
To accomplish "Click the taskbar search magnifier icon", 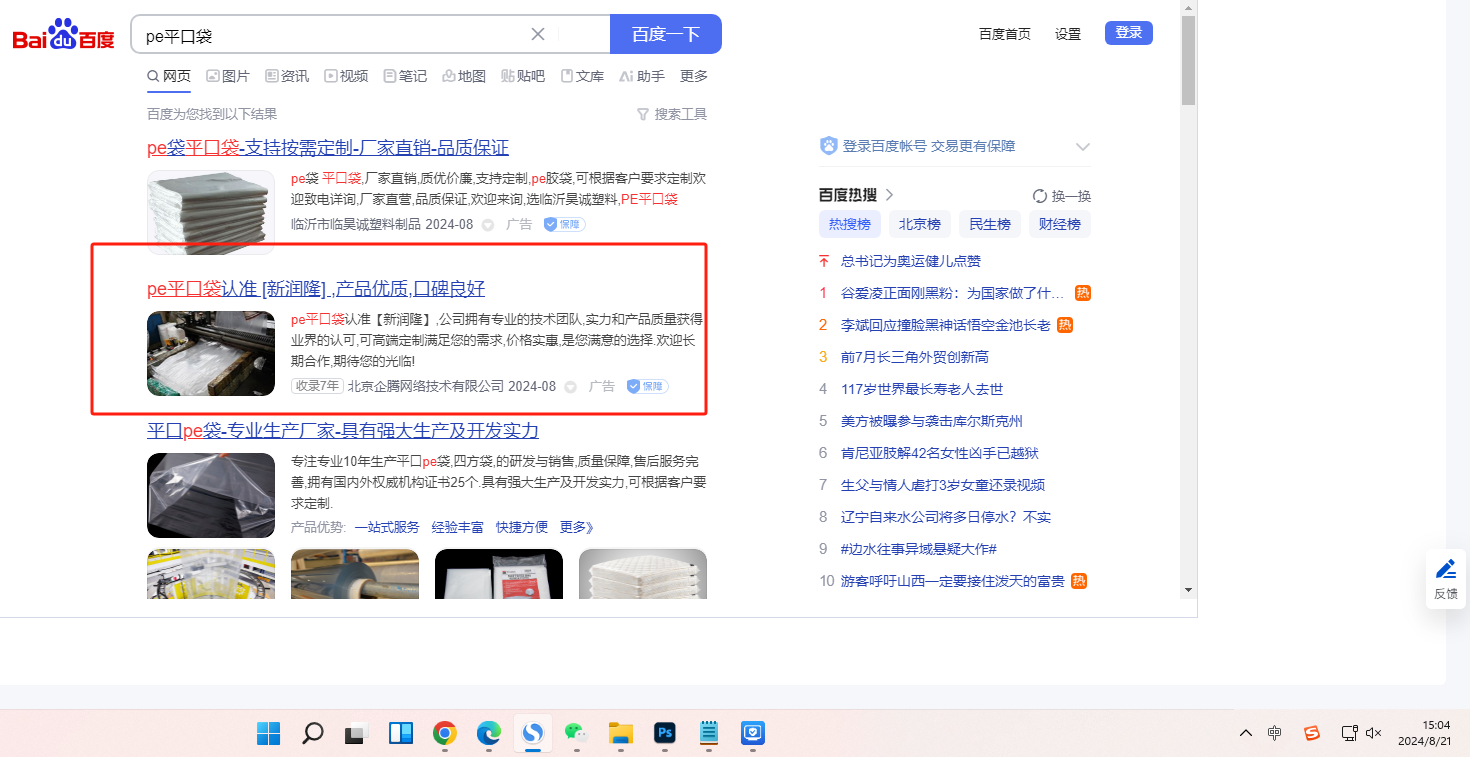I will coord(313,734).
